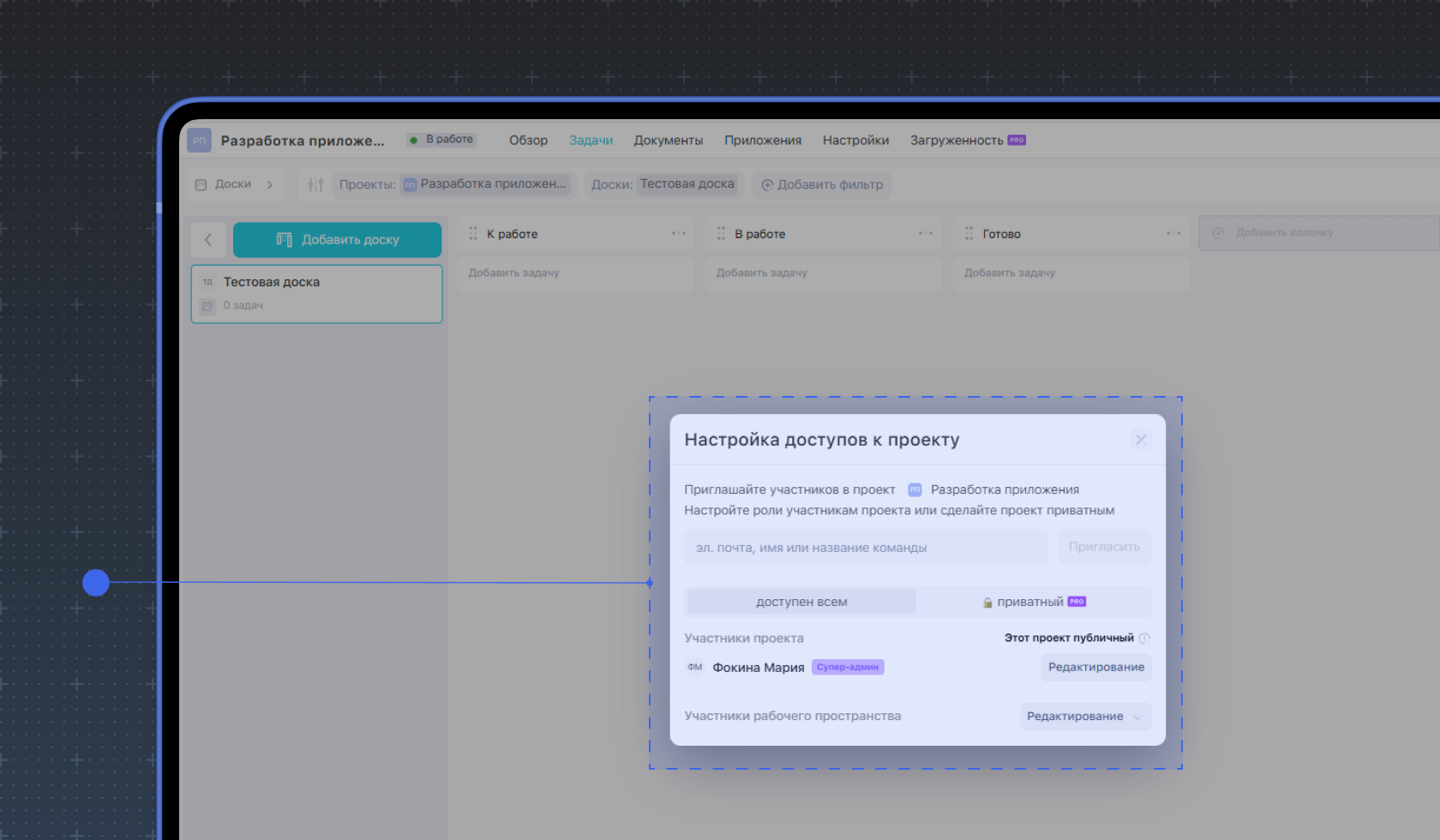Click the ТД icon on Тестовая доска card
Image resolution: width=1440 pixels, height=840 pixels.
207,280
